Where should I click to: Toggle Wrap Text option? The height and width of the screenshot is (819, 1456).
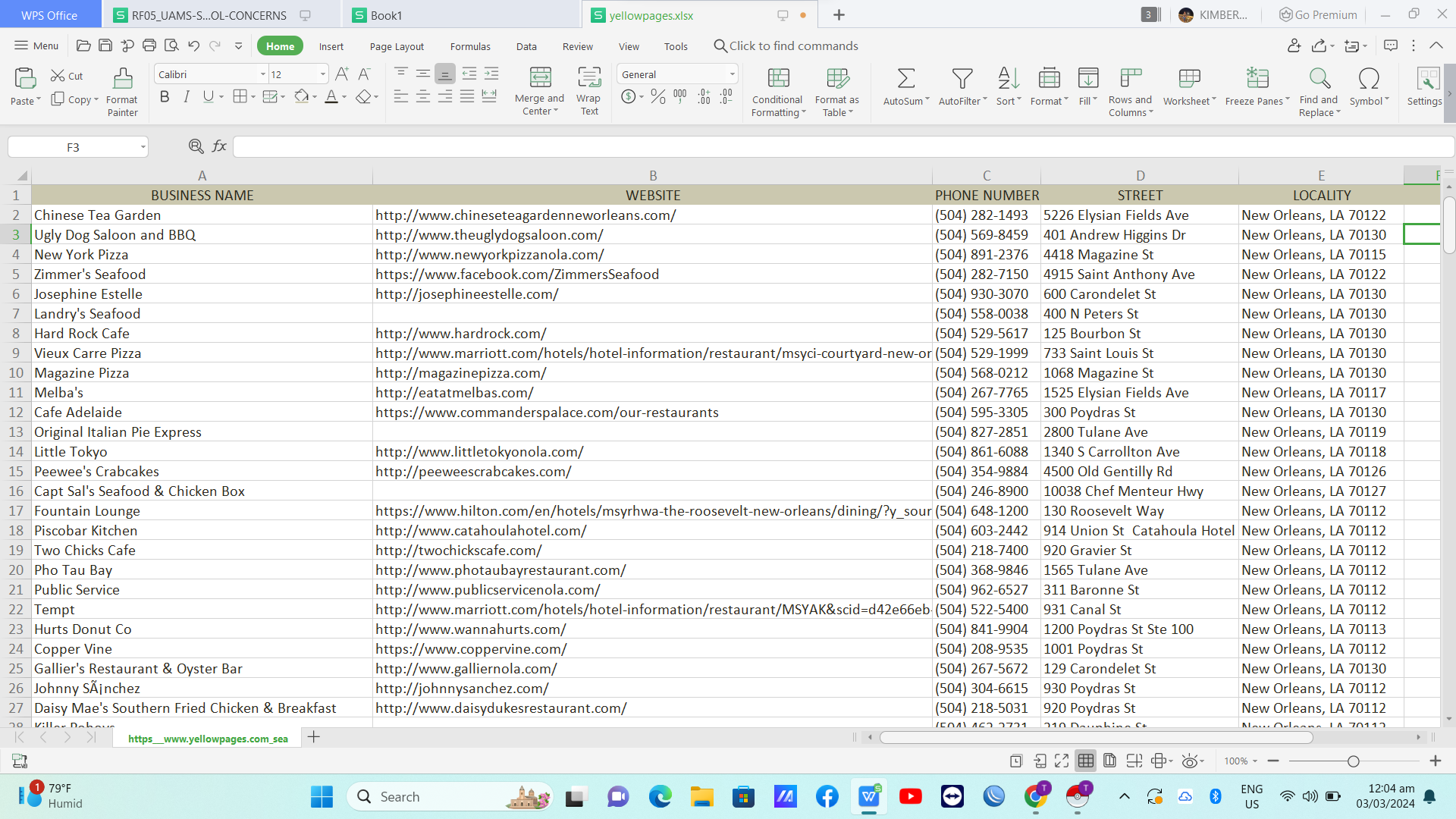[x=588, y=79]
